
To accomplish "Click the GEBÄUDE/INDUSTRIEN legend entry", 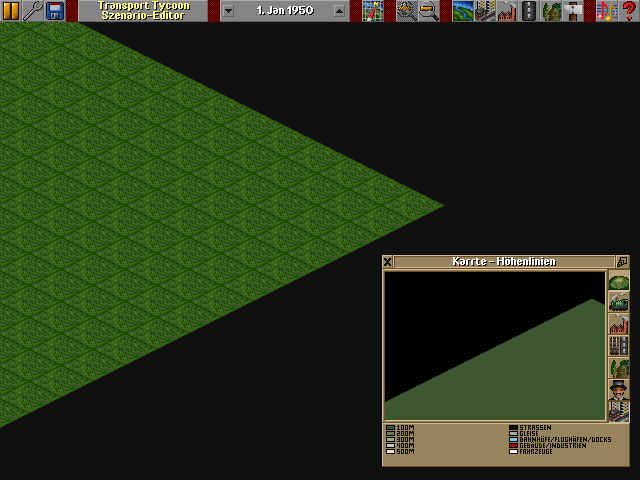I will [547, 445].
